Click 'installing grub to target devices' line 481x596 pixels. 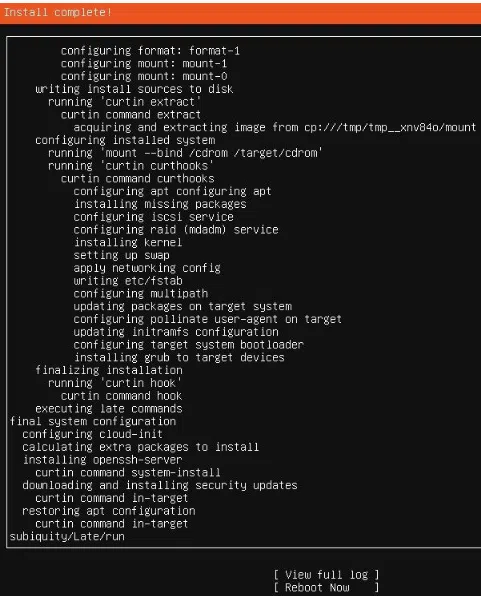click(179, 357)
